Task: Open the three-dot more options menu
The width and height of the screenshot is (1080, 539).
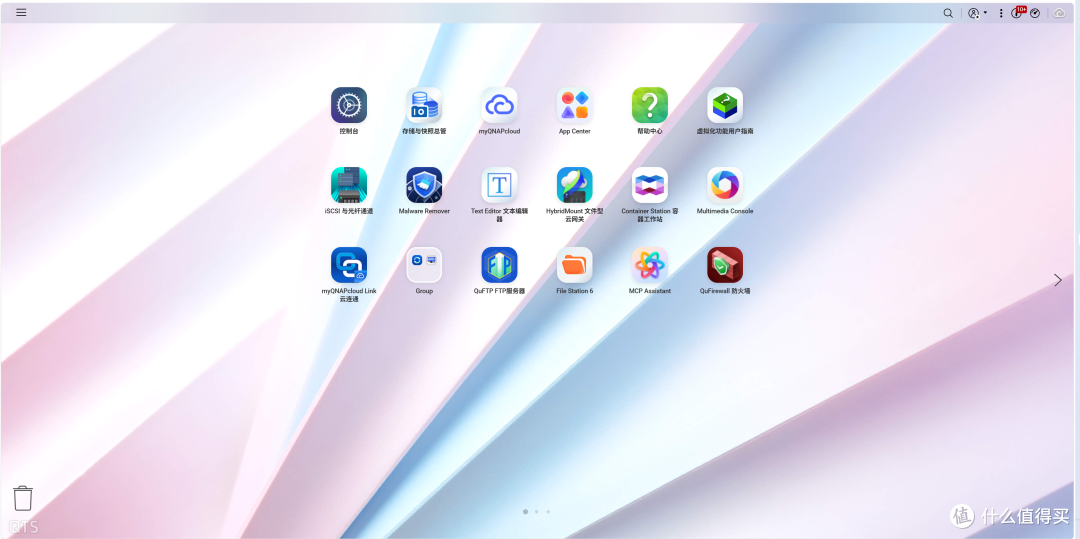Action: (x=1001, y=13)
